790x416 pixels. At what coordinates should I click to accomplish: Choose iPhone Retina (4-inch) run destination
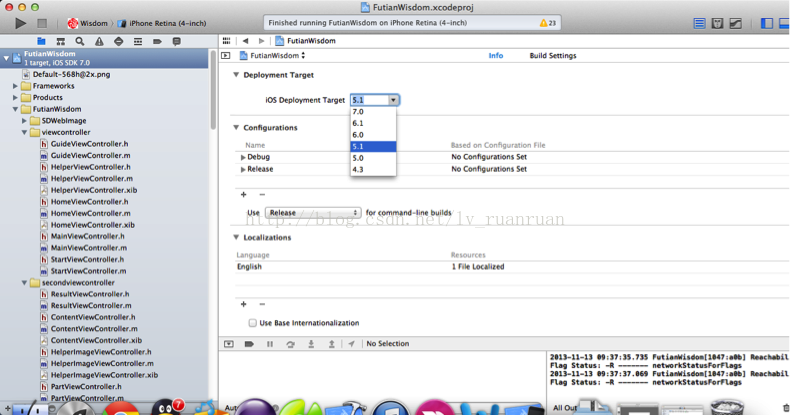162,23
